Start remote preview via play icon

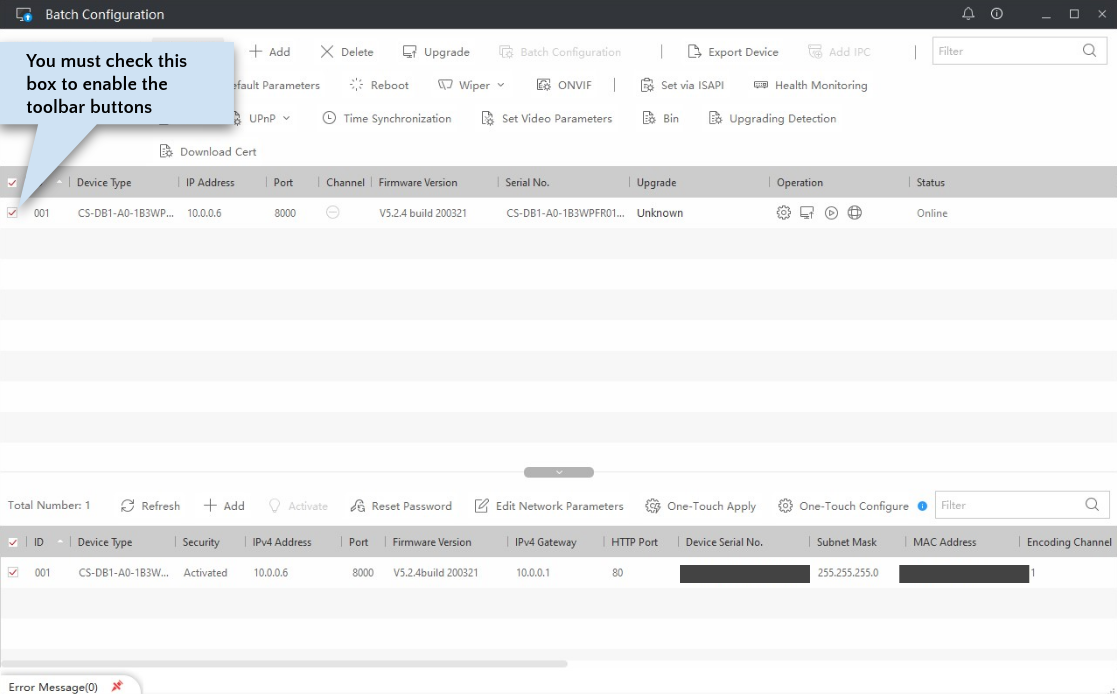[x=830, y=212]
